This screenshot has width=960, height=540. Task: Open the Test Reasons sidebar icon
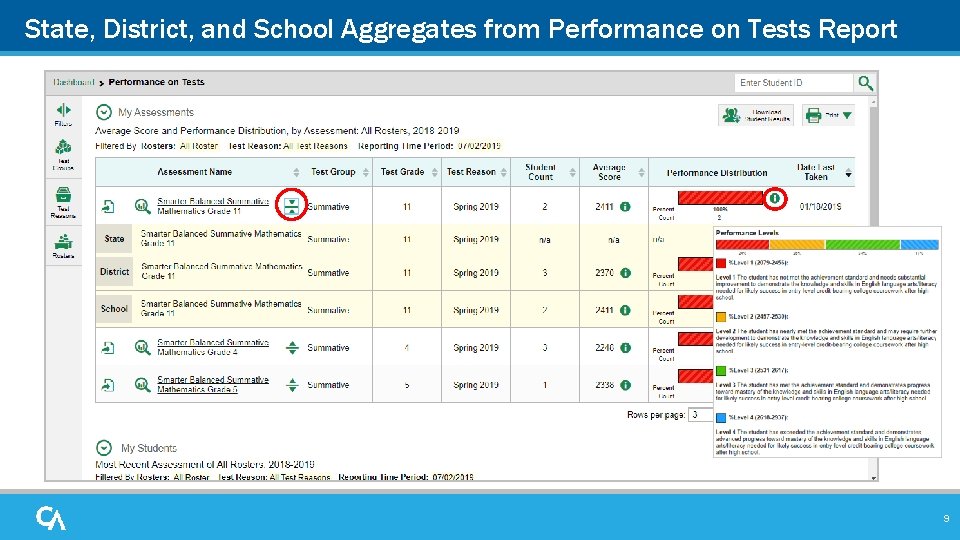[63, 202]
